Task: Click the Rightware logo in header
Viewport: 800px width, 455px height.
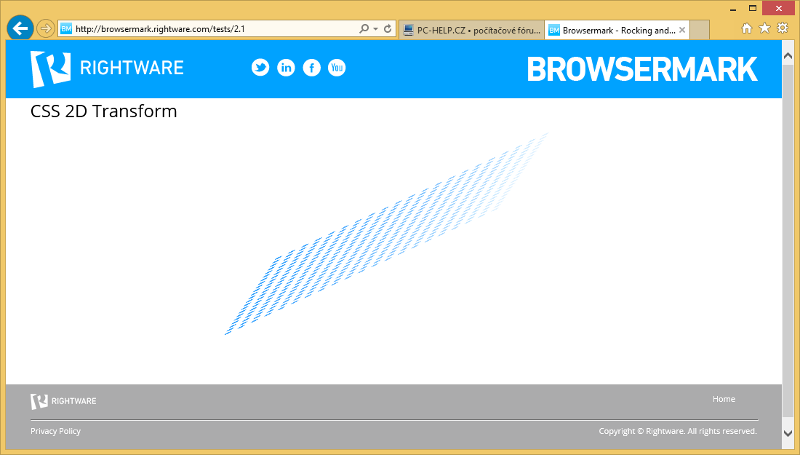Action: [x=107, y=68]
